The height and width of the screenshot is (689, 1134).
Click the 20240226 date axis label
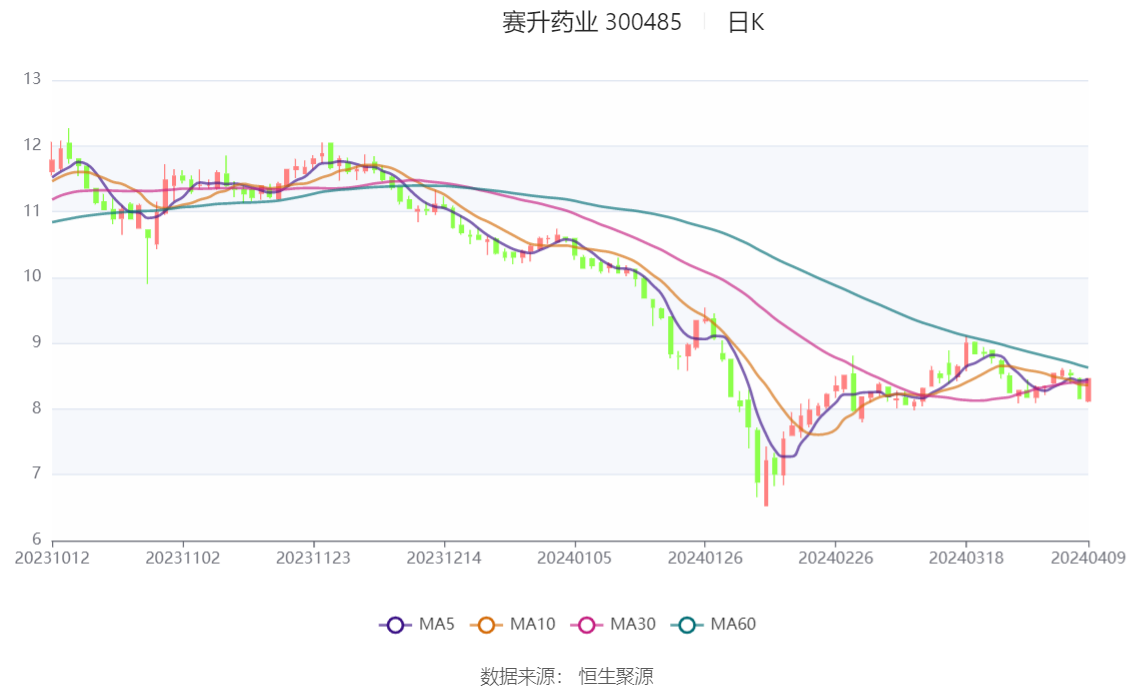(x=835, y=558)
